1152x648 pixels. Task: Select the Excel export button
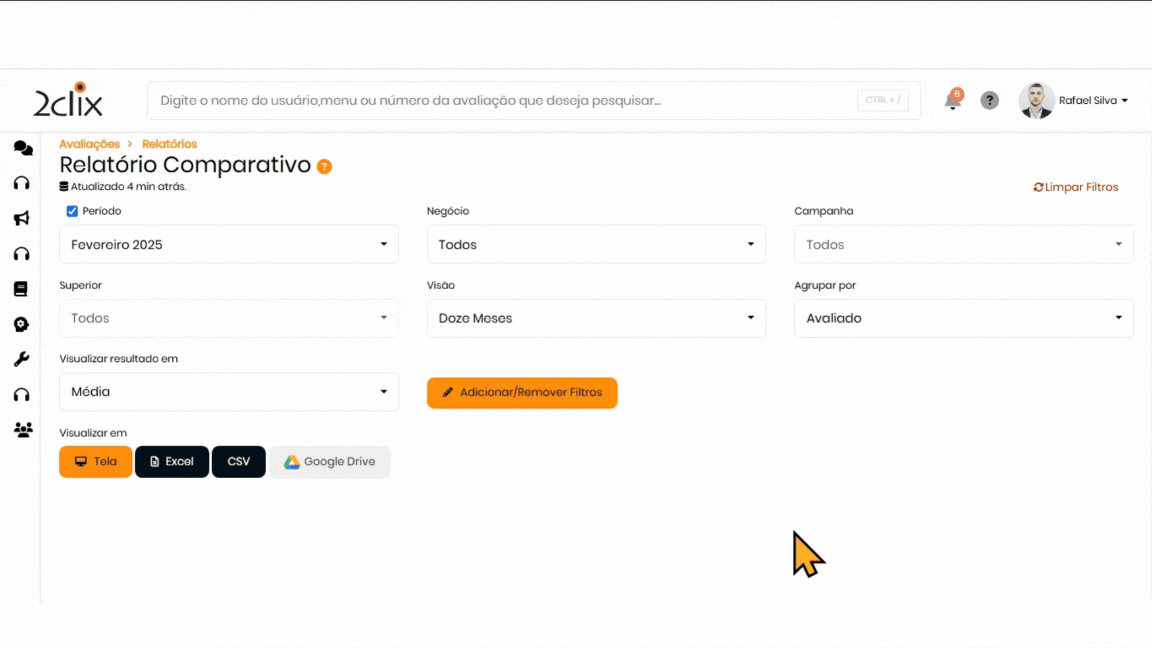pyautogui.click(x=172, y=462)
